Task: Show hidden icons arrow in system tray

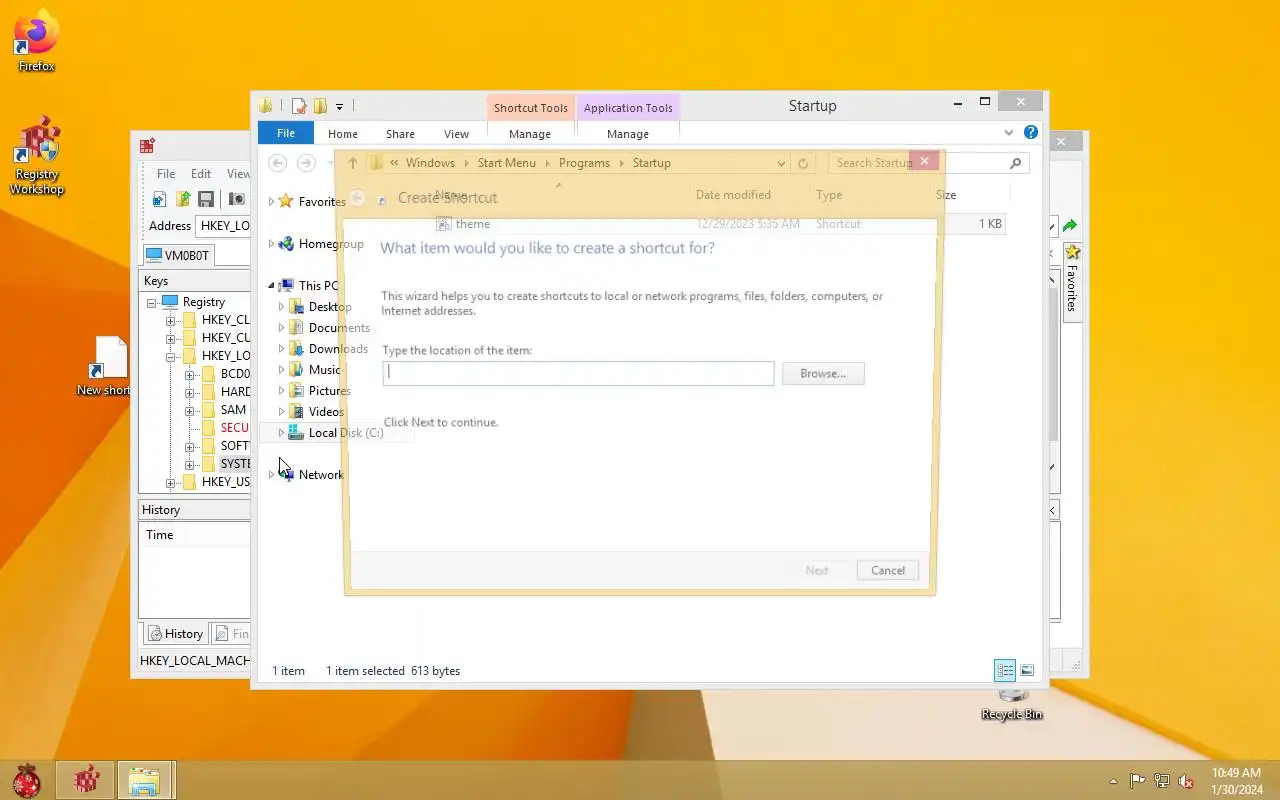Action: coord(1113,781)
